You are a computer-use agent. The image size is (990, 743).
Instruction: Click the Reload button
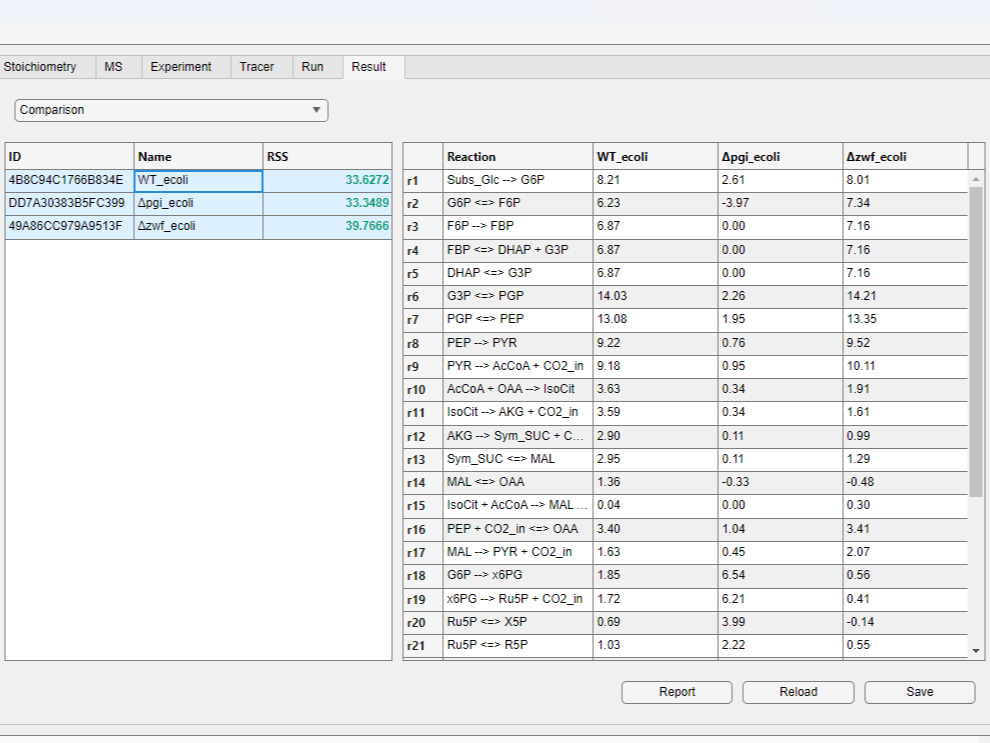point(797,691)
